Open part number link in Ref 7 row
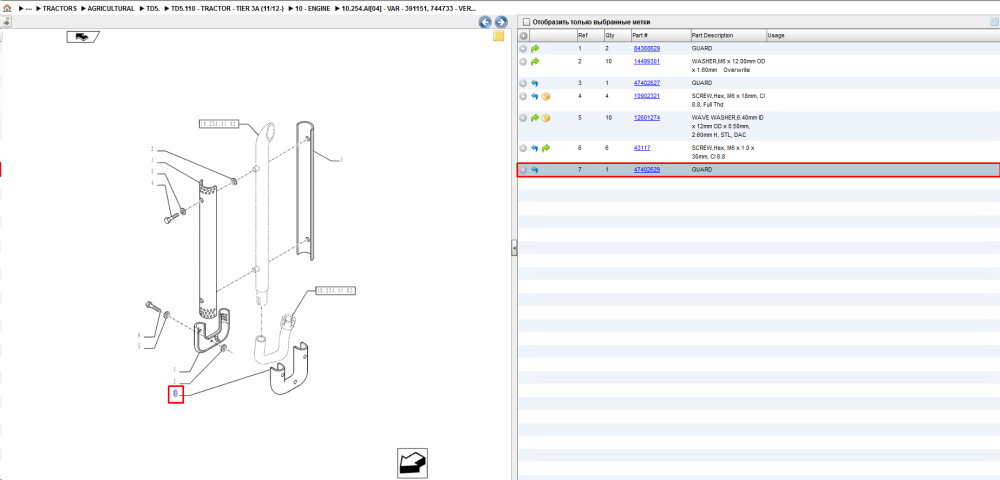 [646, 170]
